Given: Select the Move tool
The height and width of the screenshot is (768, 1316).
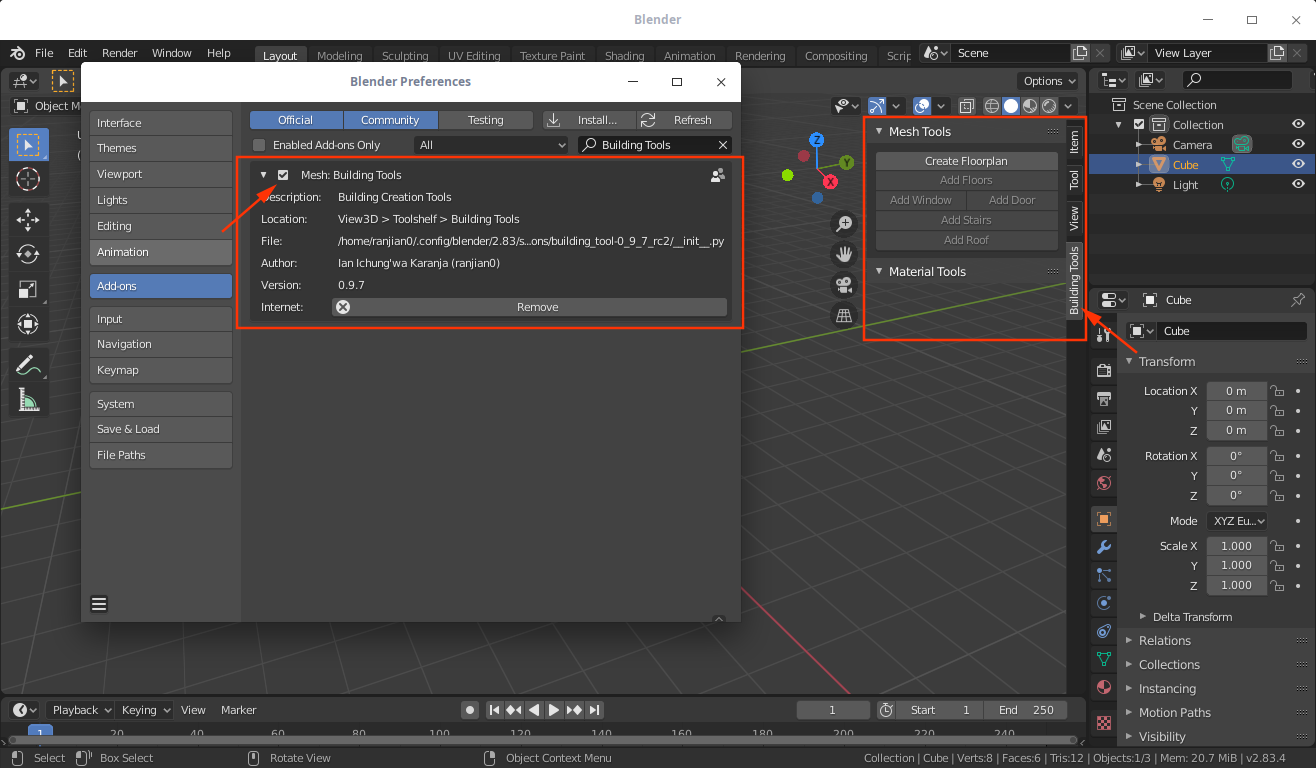Looking at the screenshot, I should pos(28,219).
